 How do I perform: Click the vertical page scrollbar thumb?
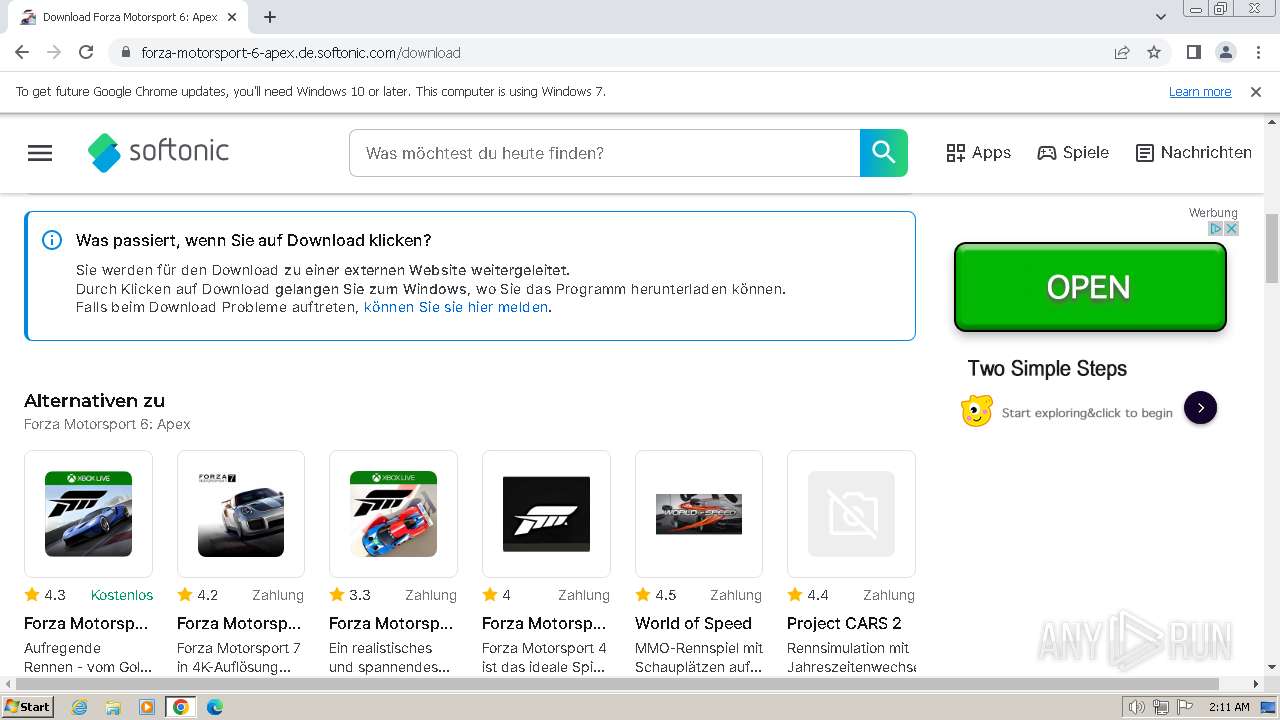(1271, 248)
